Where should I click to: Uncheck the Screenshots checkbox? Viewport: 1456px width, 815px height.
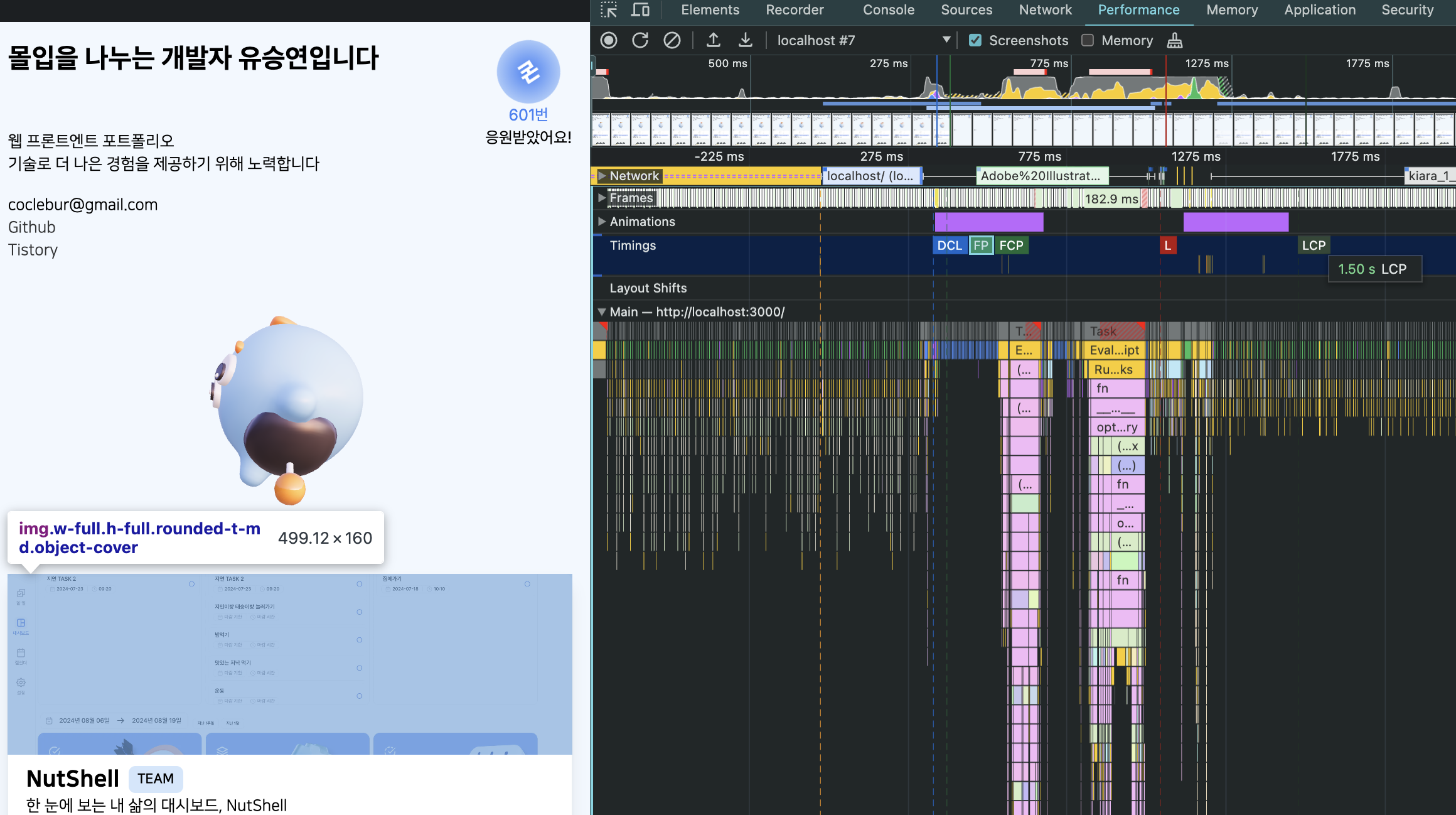(975, 40)
